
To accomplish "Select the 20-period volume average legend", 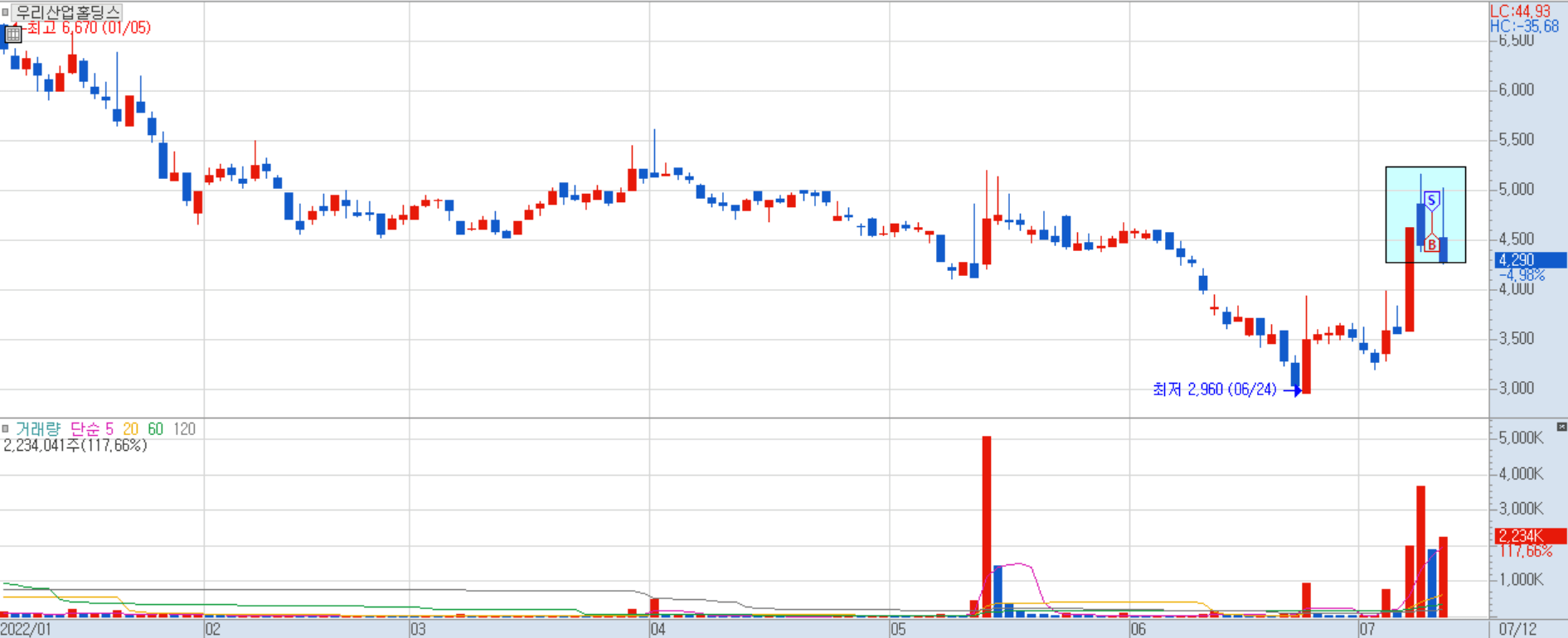I will (130, 428).
